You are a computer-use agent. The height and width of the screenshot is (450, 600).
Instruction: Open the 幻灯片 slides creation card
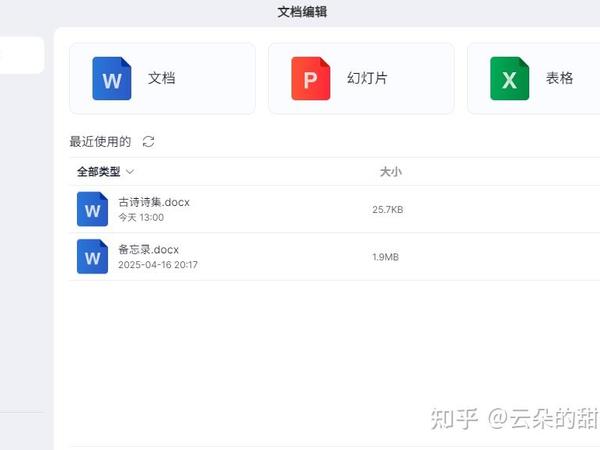pos(361,78)
